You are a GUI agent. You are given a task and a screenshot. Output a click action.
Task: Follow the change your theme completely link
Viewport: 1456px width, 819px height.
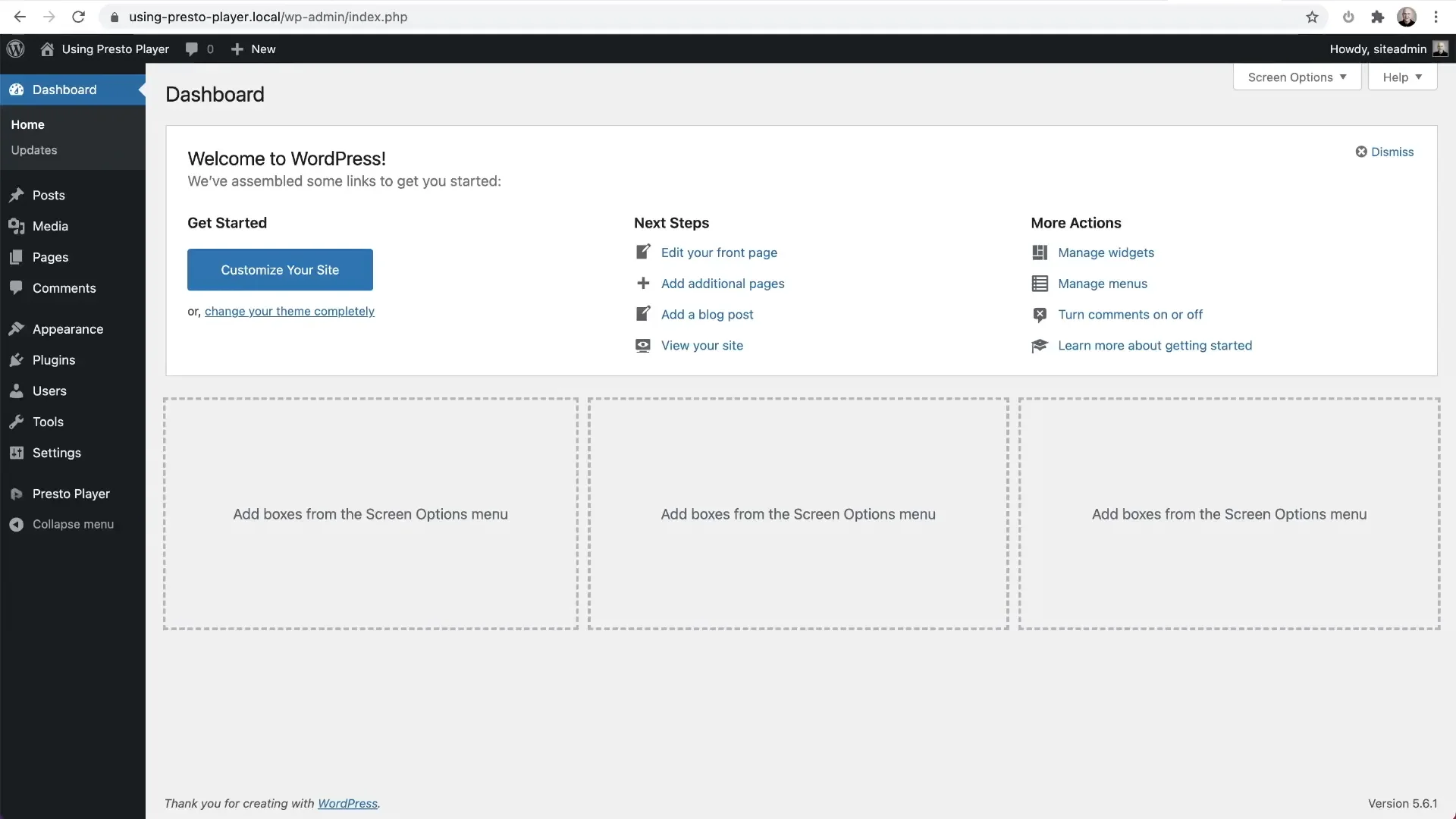pos(290,312)
